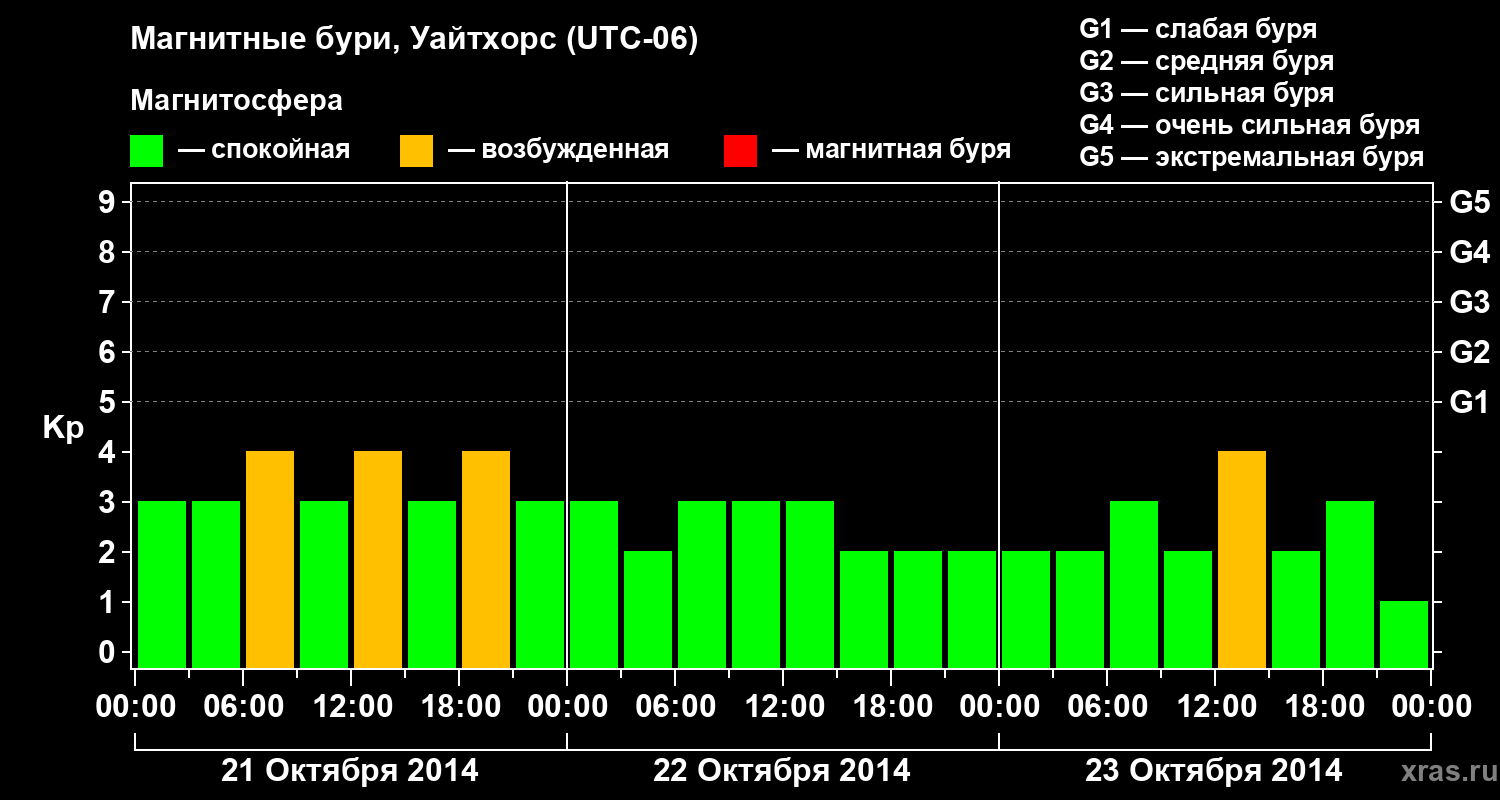1500x800 pixels.
Task: Click the '— спокойная' legend label
Action: point(264,151)
